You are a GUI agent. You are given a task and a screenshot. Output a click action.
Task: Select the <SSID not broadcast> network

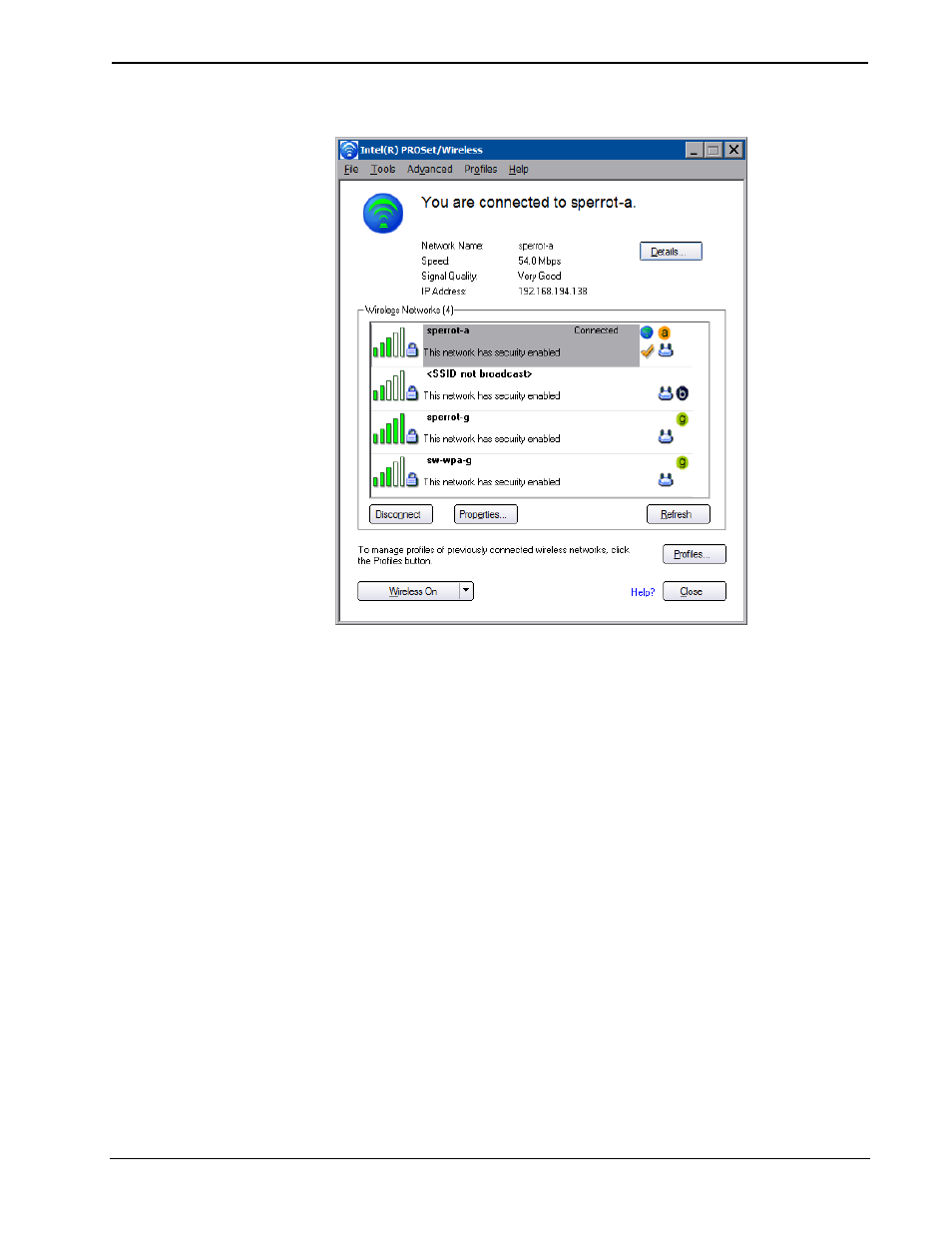click(x=479, y=374)
